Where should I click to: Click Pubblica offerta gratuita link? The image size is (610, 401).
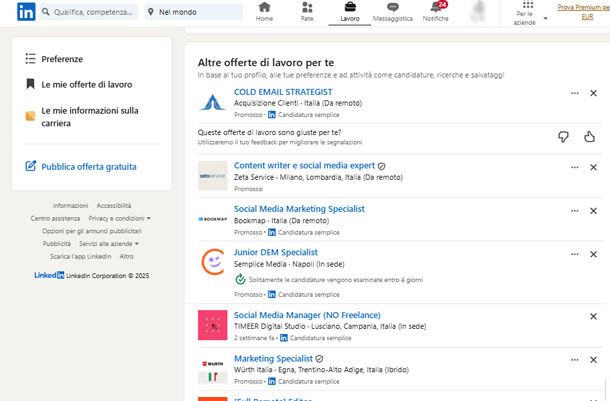pyautogui.click(x=81, y=166)
